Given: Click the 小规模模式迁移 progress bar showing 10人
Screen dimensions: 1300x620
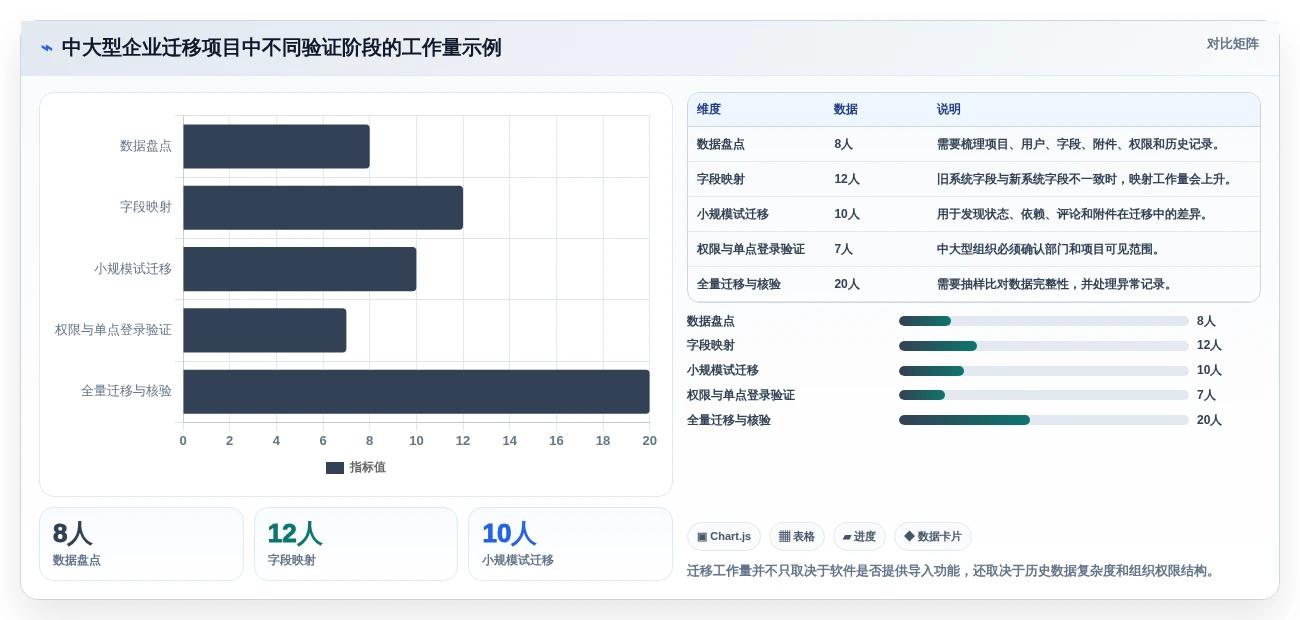Looking at the screenshot, I should [x=1044, y=371].
